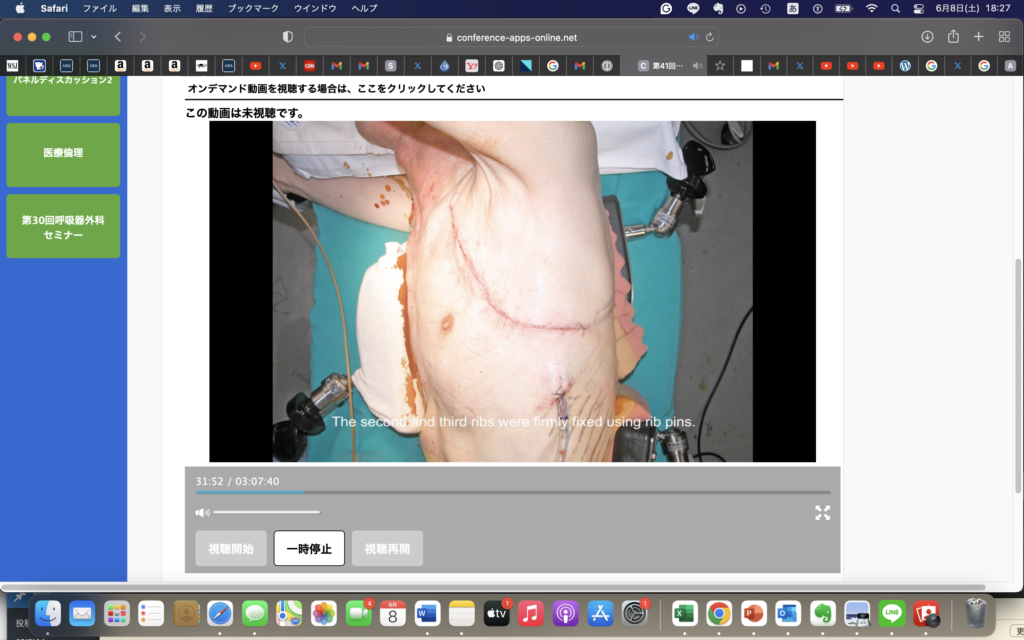Image resolution: width=1024 pixels, height=640 pixels.
Task: Show Safari tab overview grid
Action: (x=1004, y=37)
